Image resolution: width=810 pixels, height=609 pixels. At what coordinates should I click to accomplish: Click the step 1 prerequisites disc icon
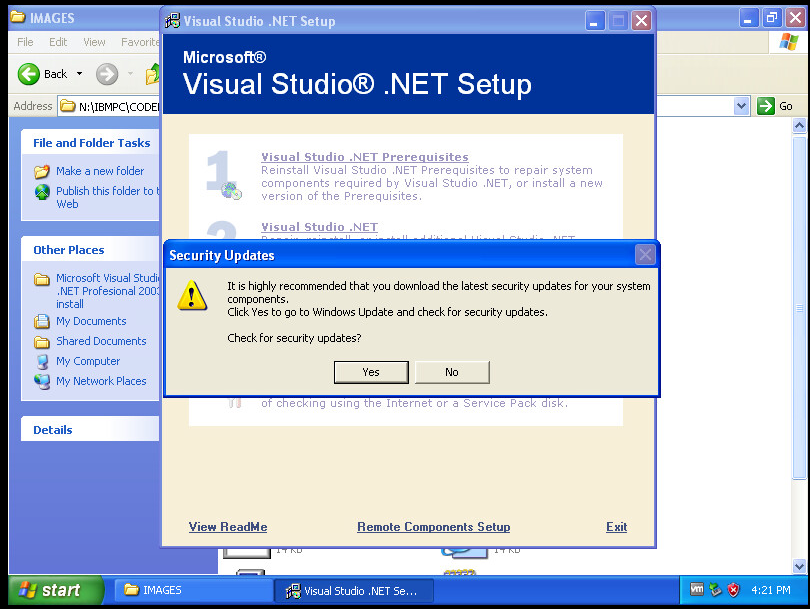[x=231, y=191]
